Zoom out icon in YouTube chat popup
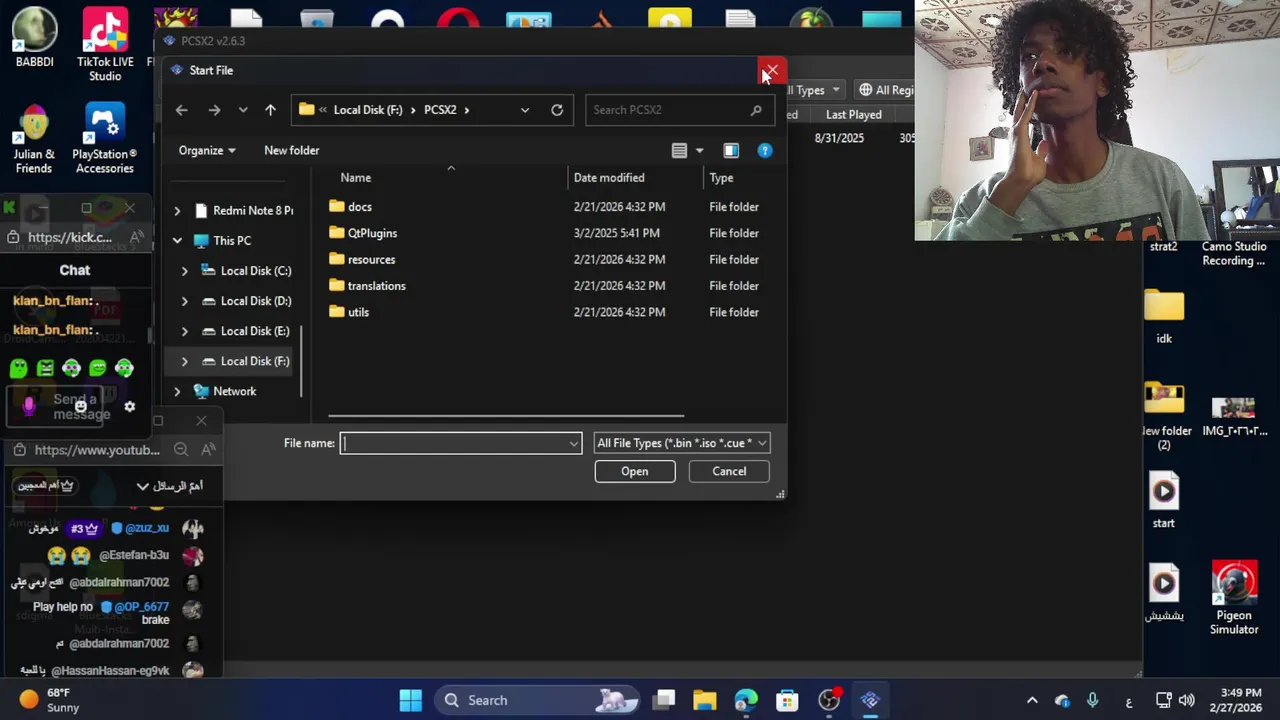This screenshot has width=1280, height=720. tap(181, 450)
